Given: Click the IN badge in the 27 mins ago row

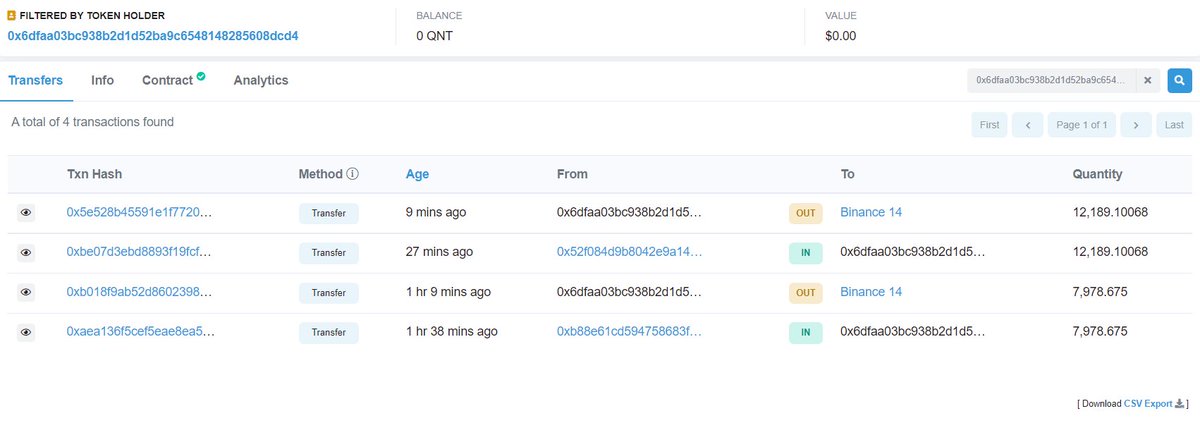Looking at the screenshot, I should [805, 253].
